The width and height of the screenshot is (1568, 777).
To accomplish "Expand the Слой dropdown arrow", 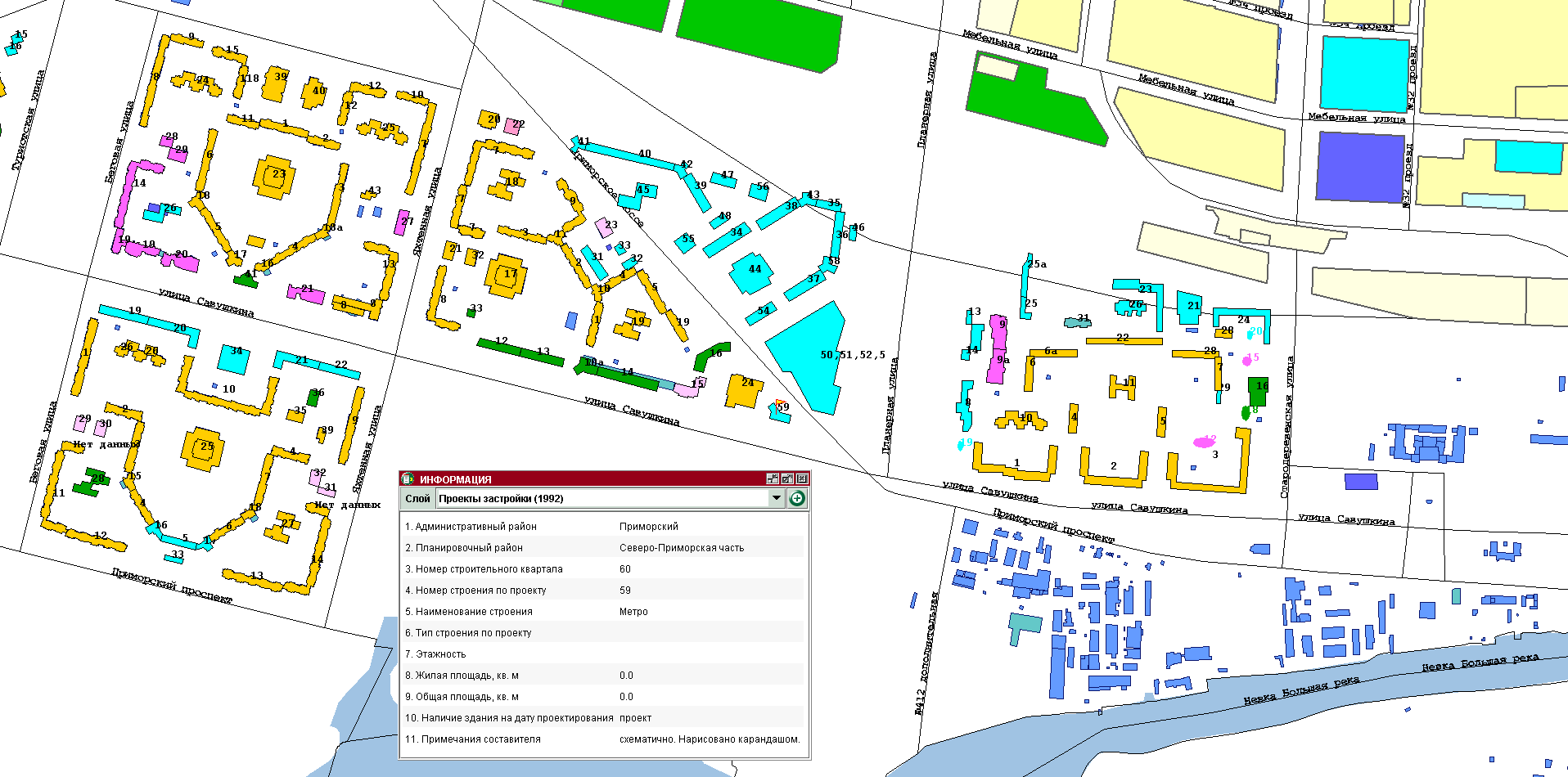I will click(x=776, y=498).
